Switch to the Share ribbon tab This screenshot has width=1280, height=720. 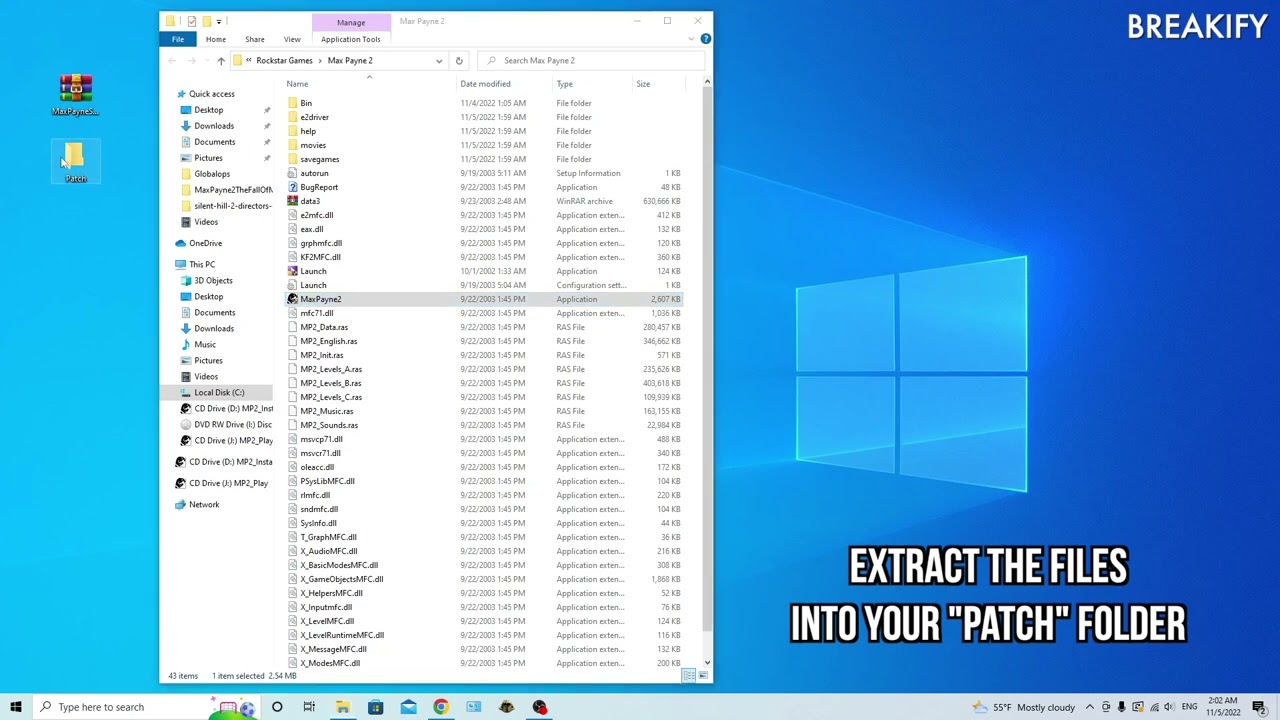click(x=255, y=39)
